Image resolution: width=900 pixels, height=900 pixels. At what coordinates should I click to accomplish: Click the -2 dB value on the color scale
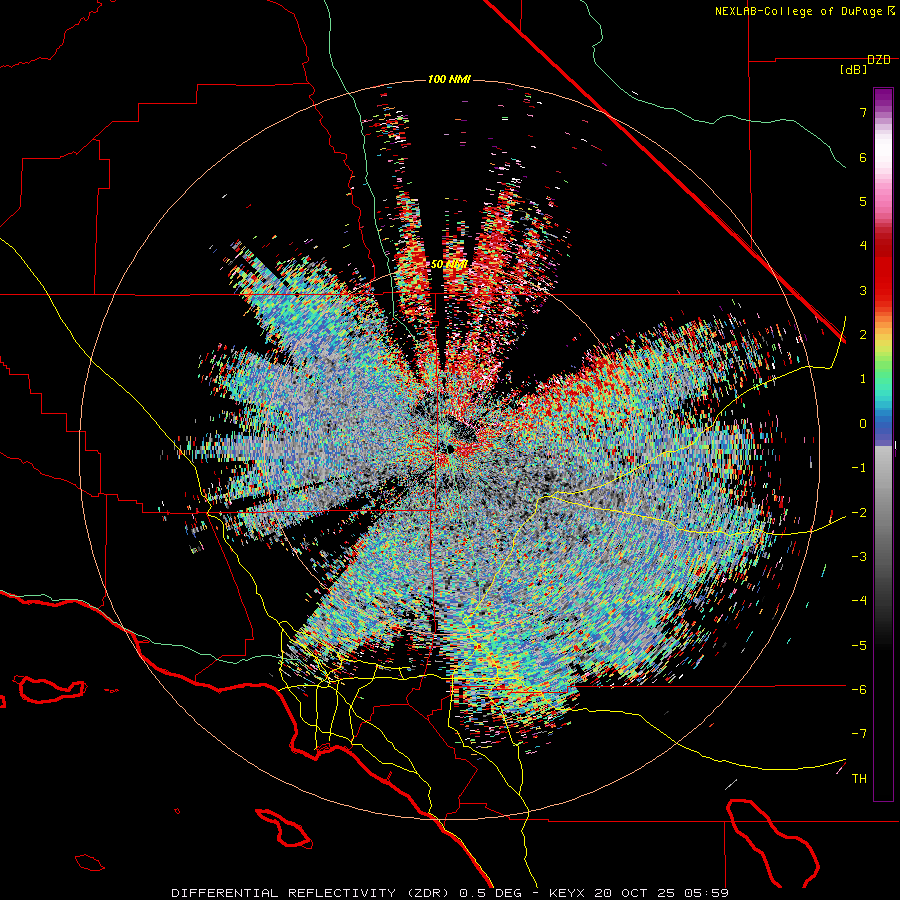tap(859, 512)
